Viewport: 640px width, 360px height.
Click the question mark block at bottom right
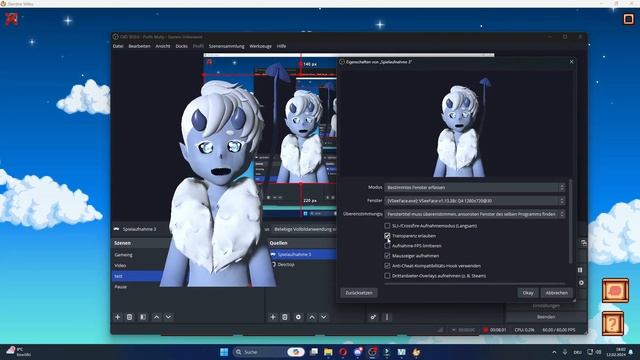[612, 323]
